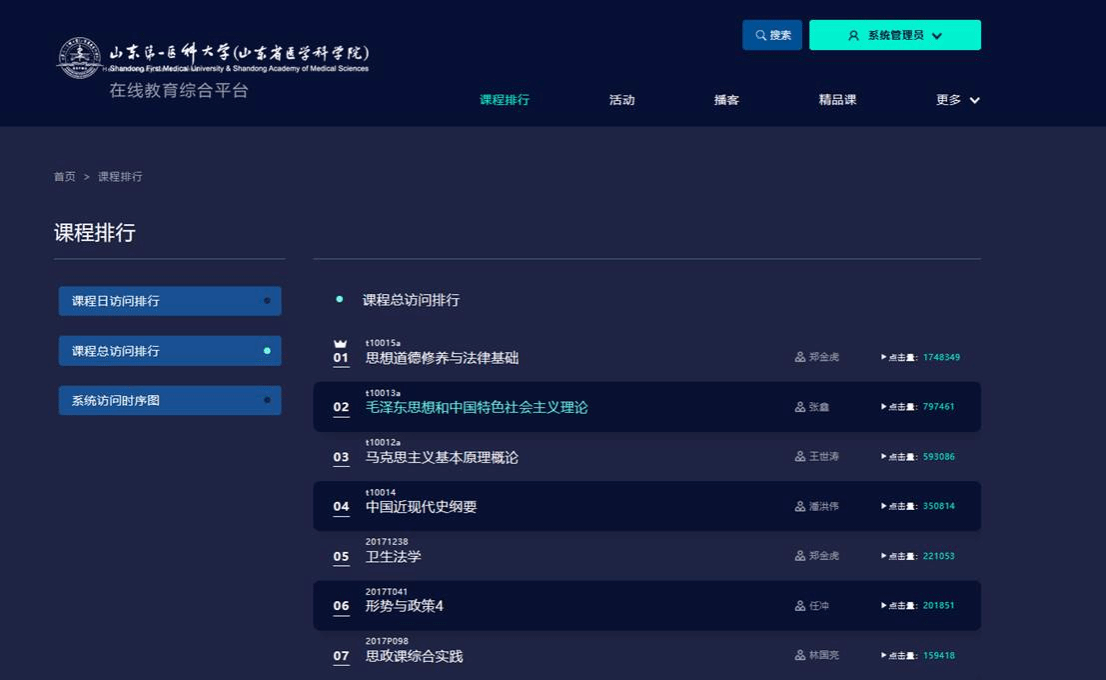Open course 毛泽东思想和中国特色社会主义理论

point(476,408)
